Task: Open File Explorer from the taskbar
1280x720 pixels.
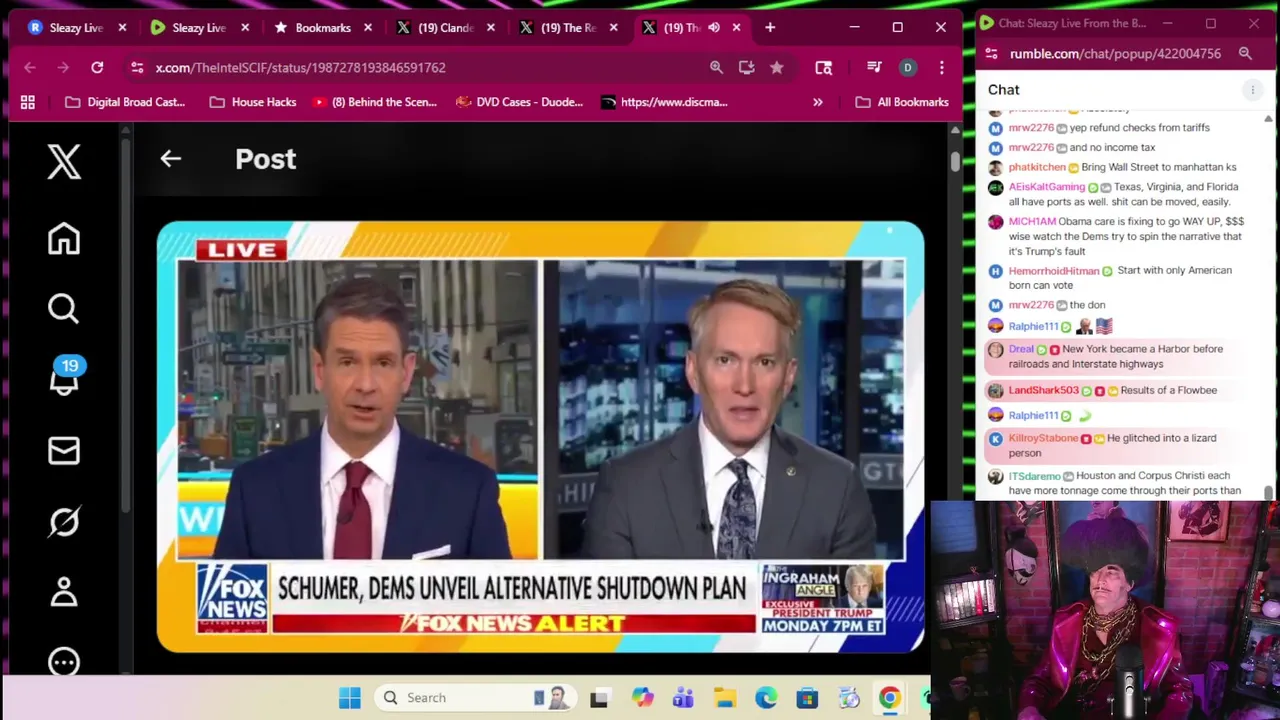Action: (725, 698)
